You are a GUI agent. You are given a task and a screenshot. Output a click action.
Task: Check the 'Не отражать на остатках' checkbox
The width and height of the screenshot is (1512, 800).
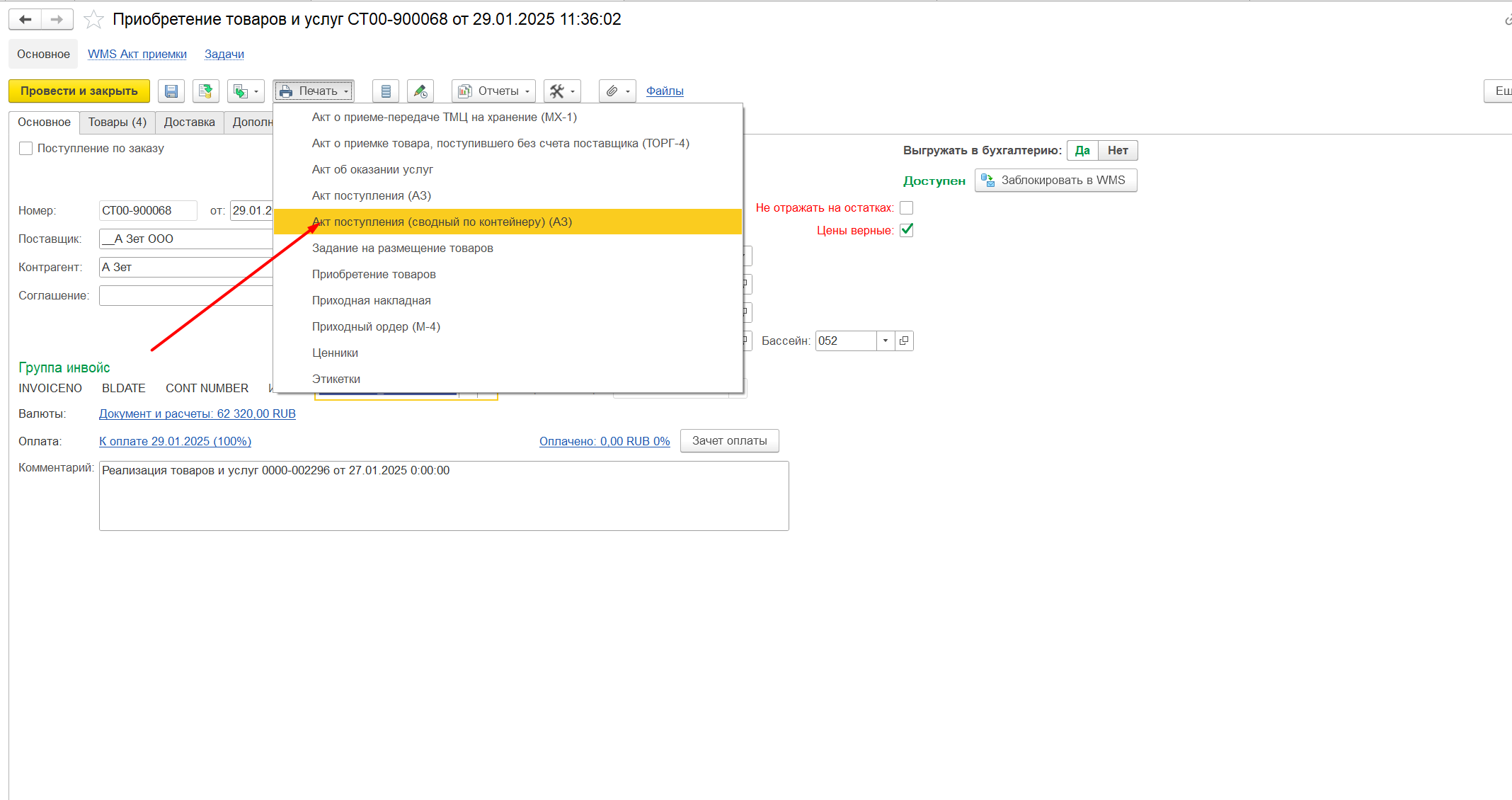tap(906, 208)
